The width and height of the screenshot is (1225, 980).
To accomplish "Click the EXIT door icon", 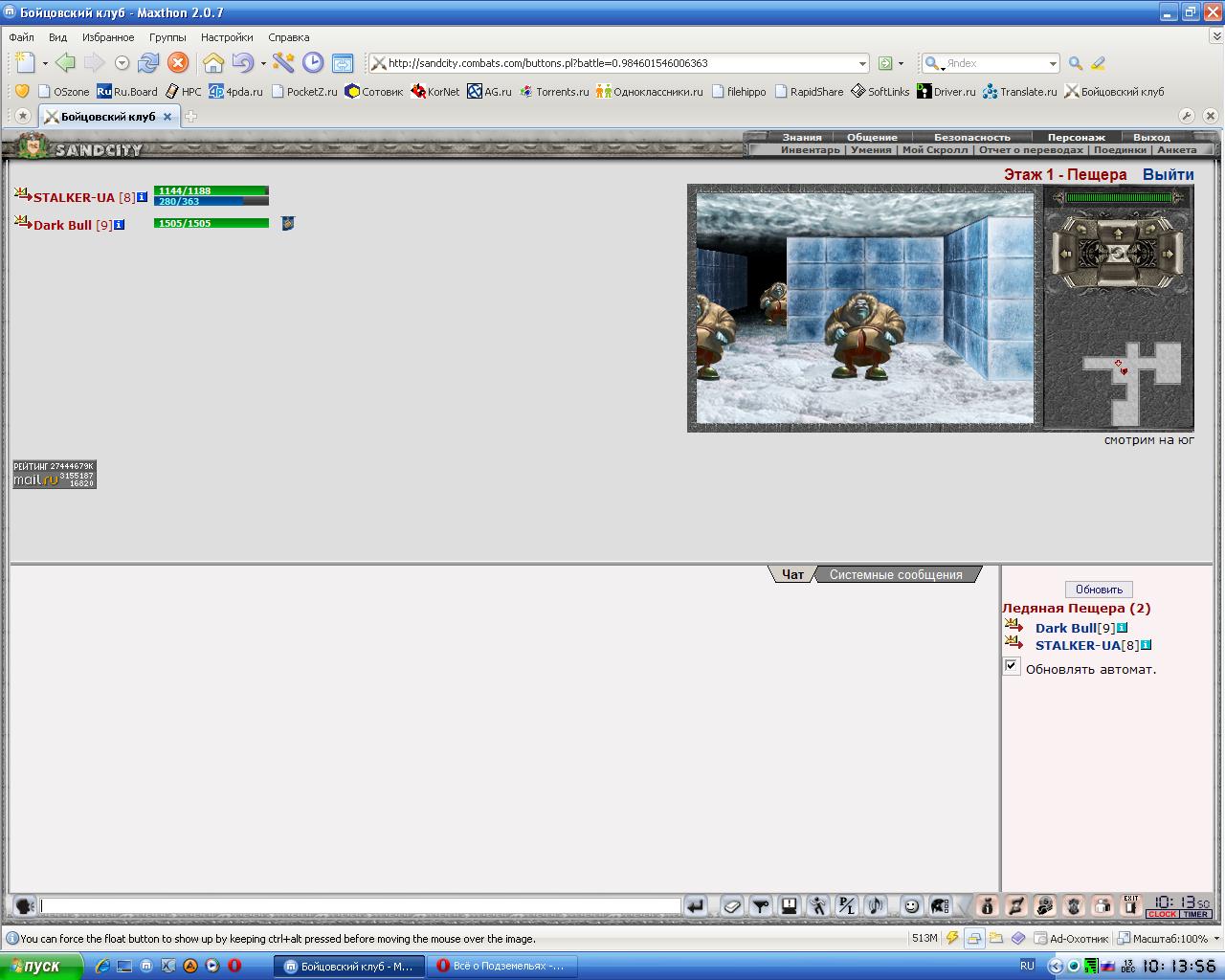I will click(1130, 905).
